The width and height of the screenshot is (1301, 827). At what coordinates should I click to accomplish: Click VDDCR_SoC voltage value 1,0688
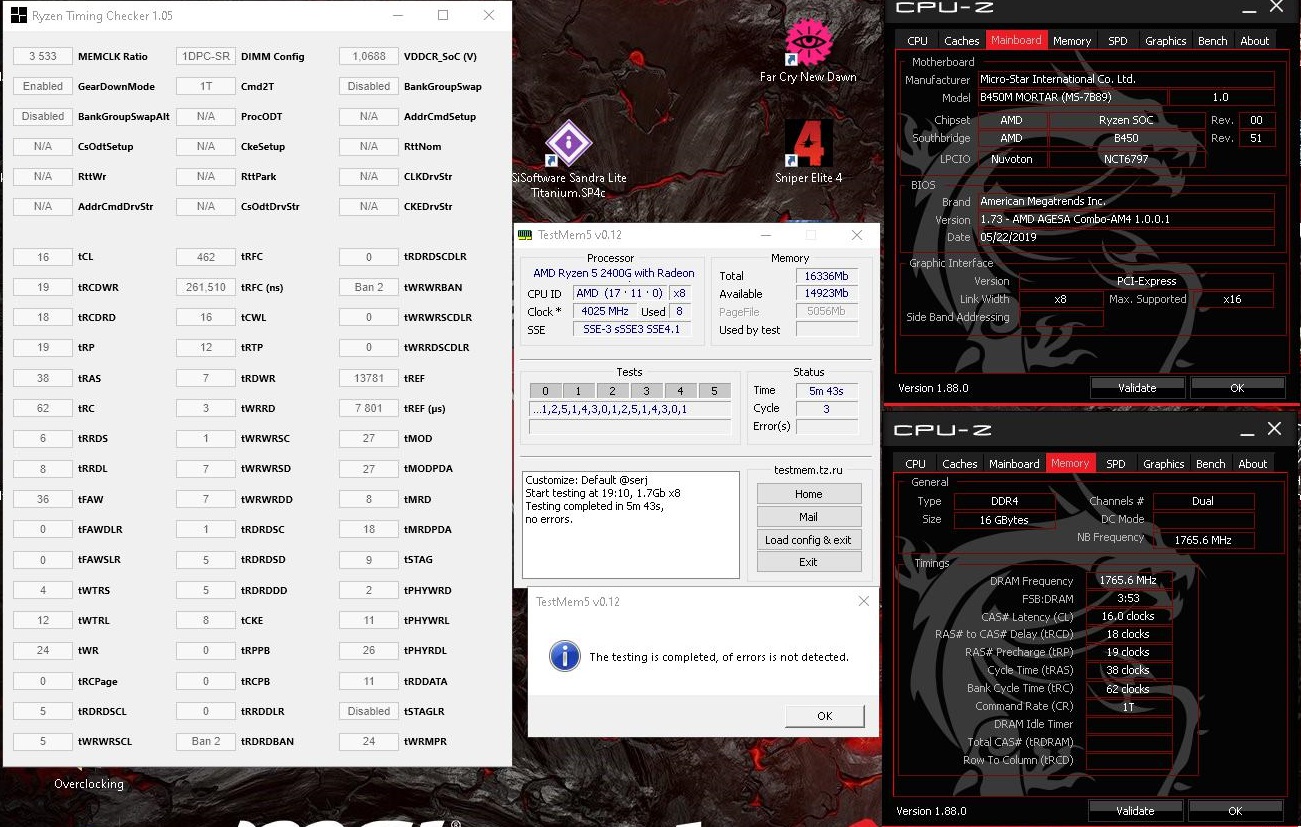pos(368,57)
